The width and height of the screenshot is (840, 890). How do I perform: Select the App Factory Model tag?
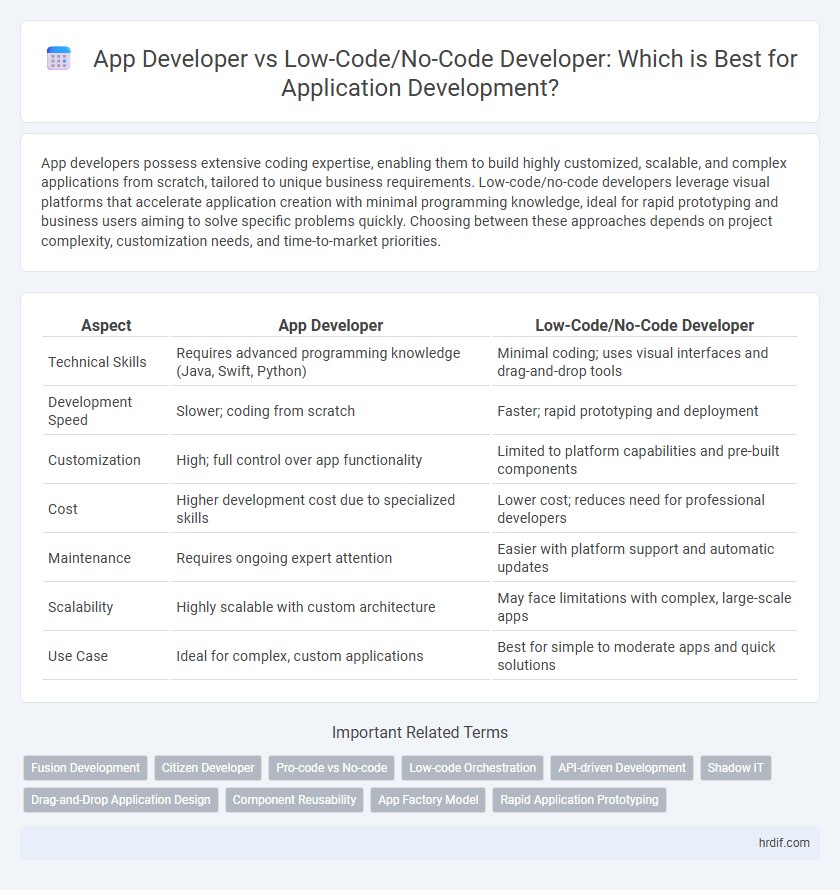point(428,799)
